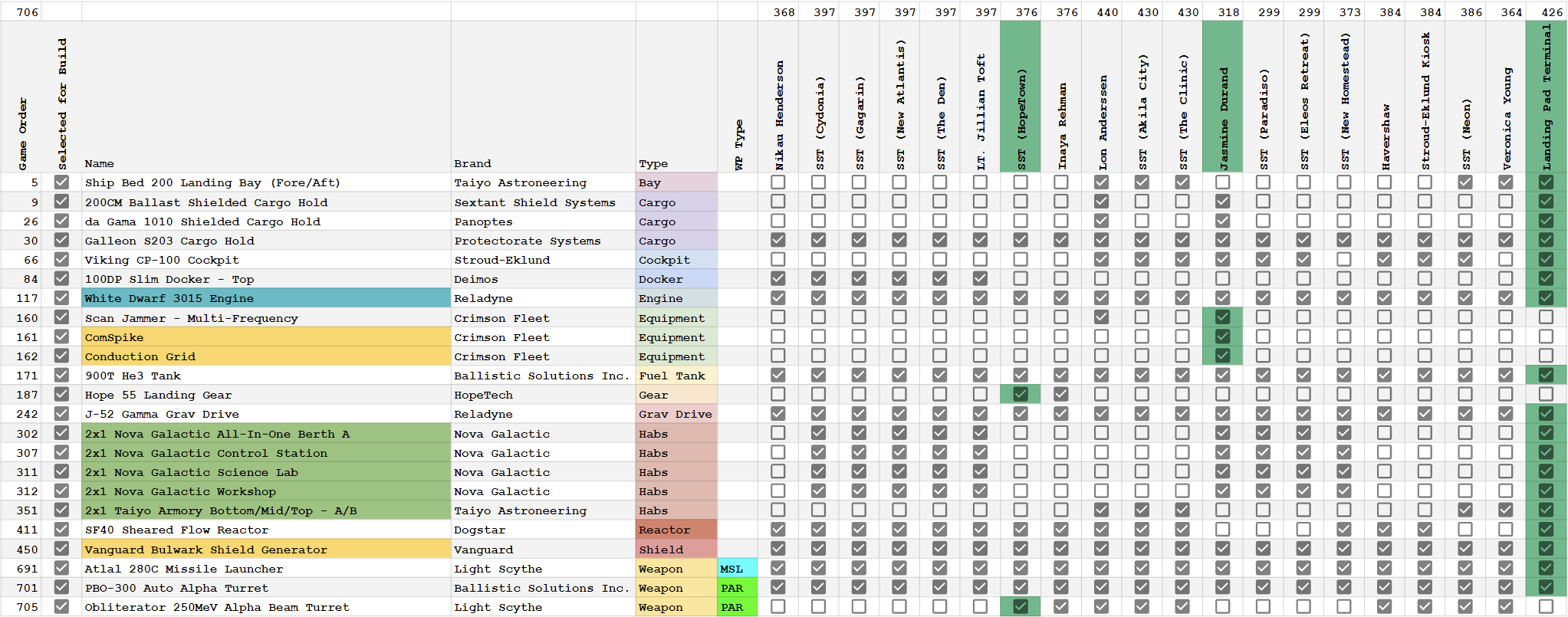This screenshot has width=1568, height=617.
Task: Toggle Landing Pad Terminal checkbox for Viking CP-100 Cockpit
Action: point(1546,260)
